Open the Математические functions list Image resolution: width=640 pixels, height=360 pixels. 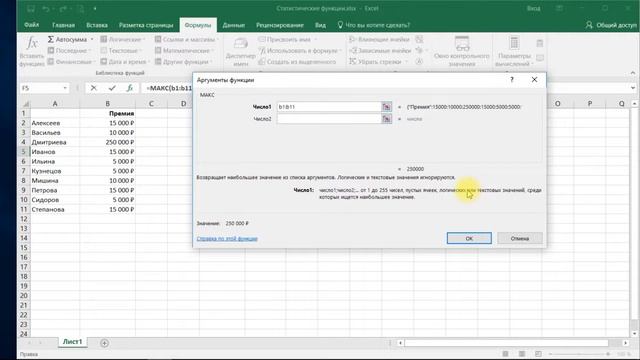184,51
